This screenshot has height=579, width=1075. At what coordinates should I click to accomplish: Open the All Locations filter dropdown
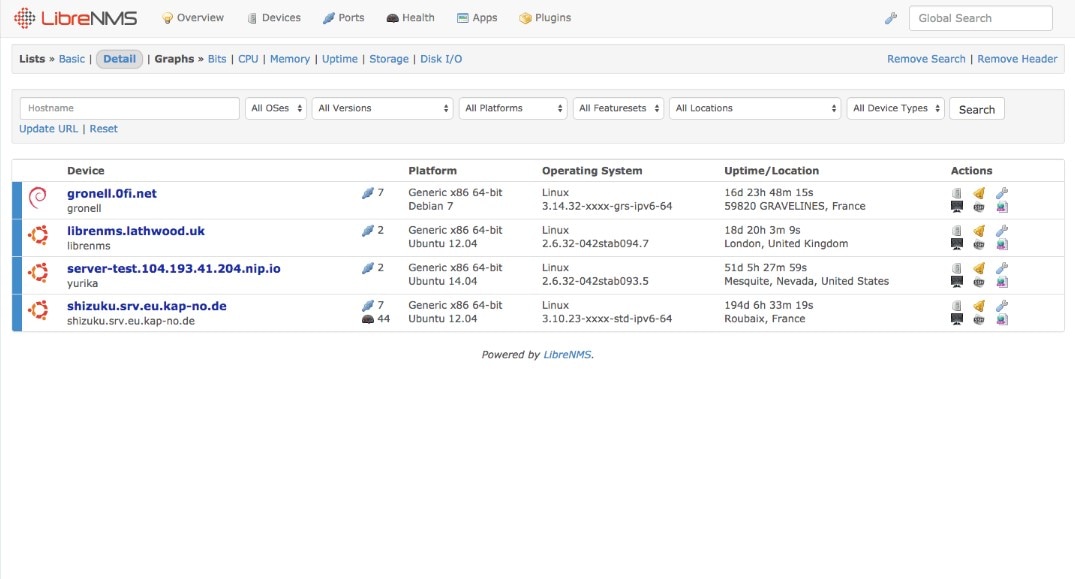[x=756, y=108]
